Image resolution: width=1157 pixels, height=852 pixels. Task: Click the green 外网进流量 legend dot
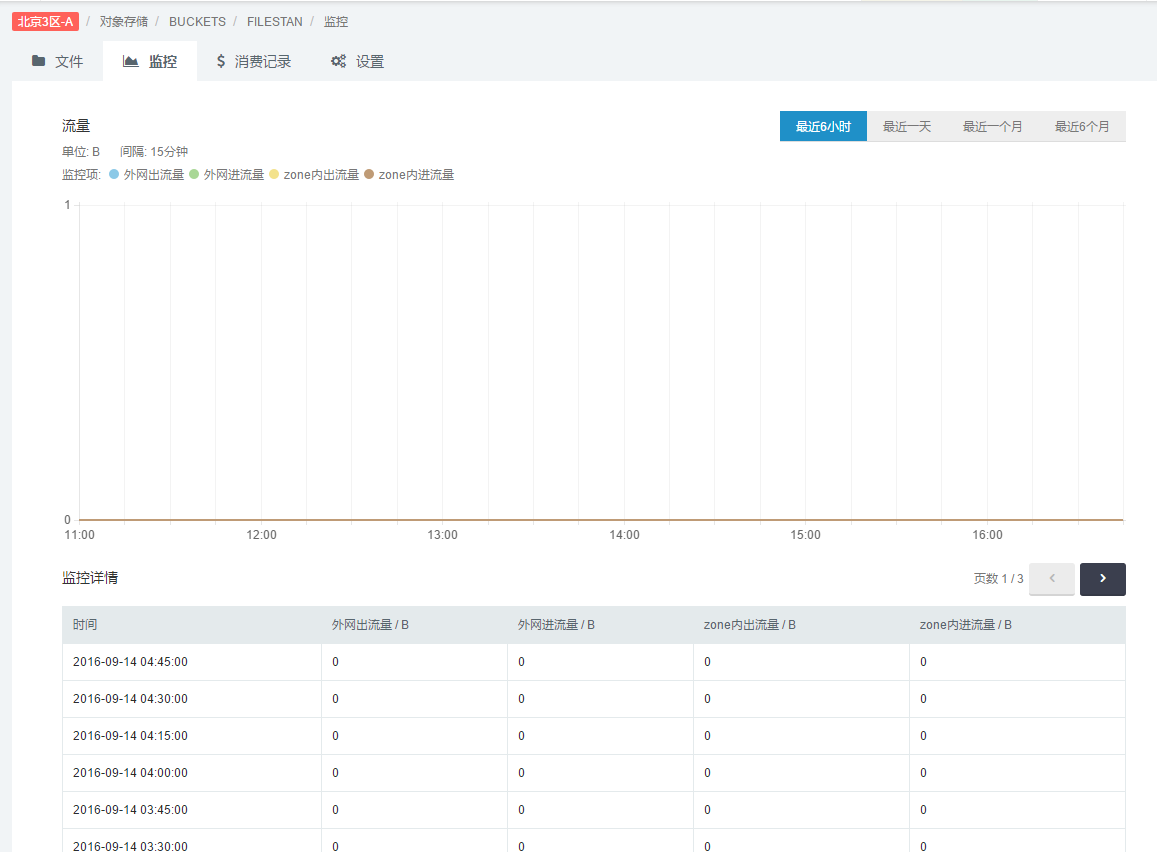coord(194,174)
